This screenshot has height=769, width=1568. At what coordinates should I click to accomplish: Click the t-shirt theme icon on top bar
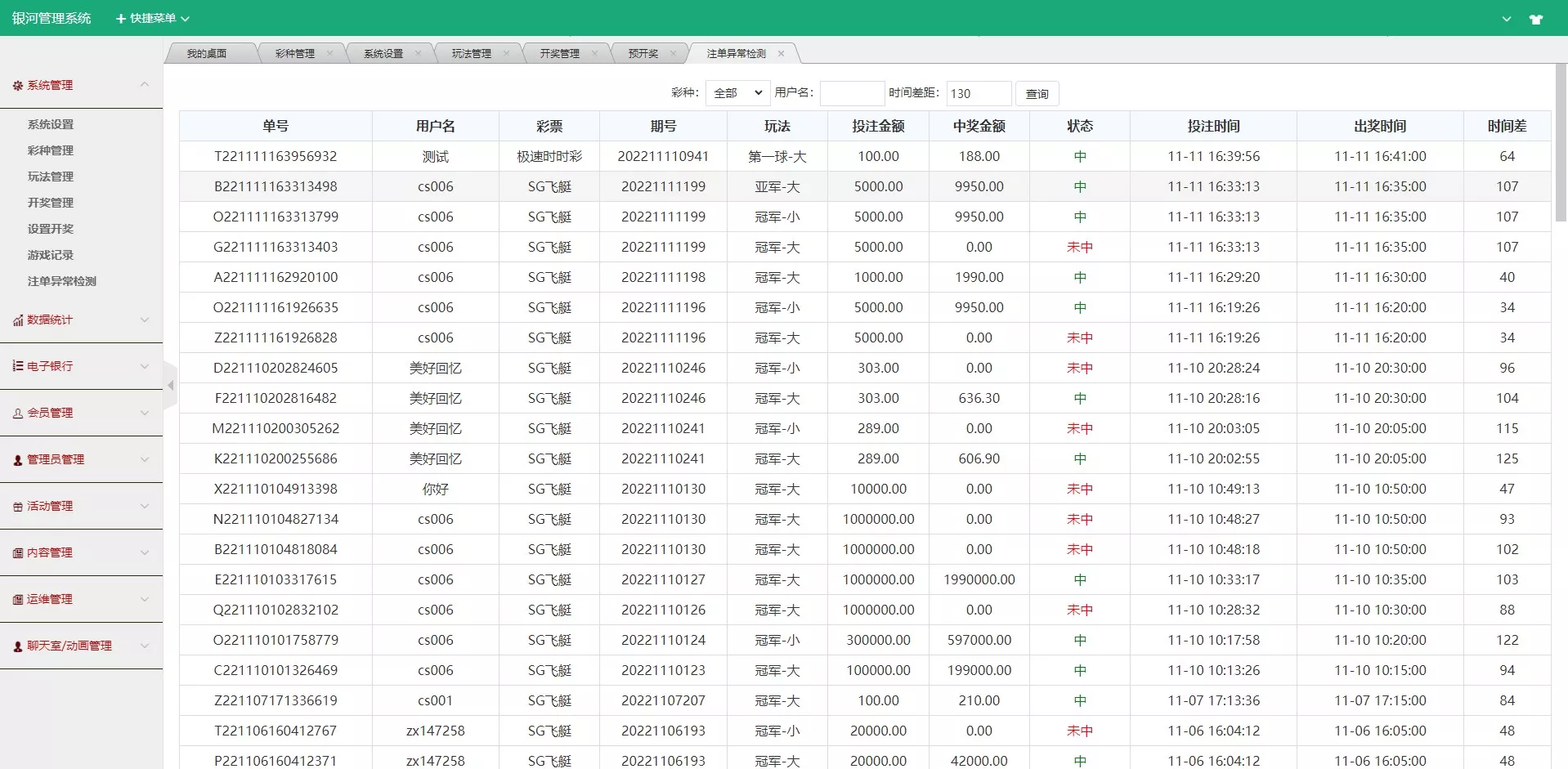coord(1538,19)
